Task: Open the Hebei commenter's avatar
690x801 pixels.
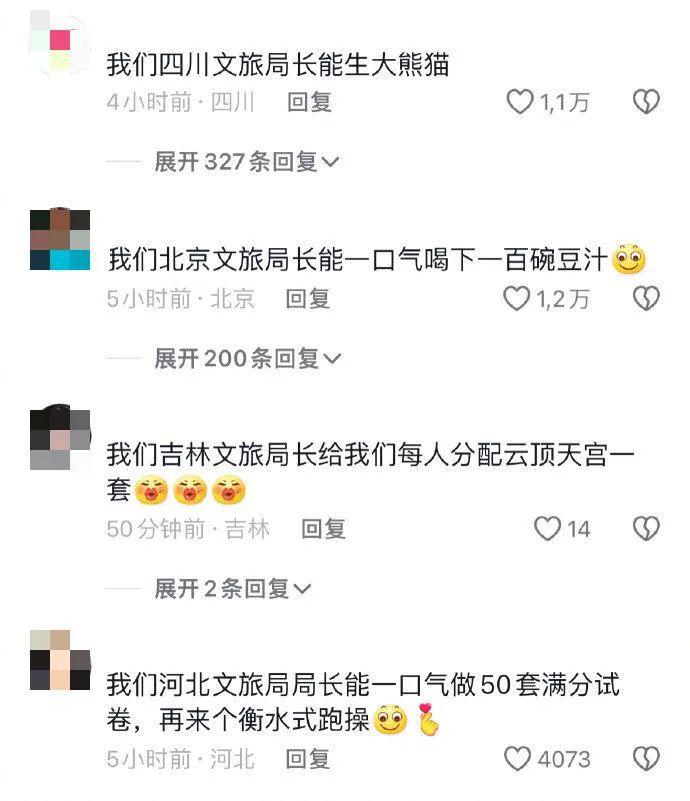Action: pyautogui.click(x=60, y=660)
